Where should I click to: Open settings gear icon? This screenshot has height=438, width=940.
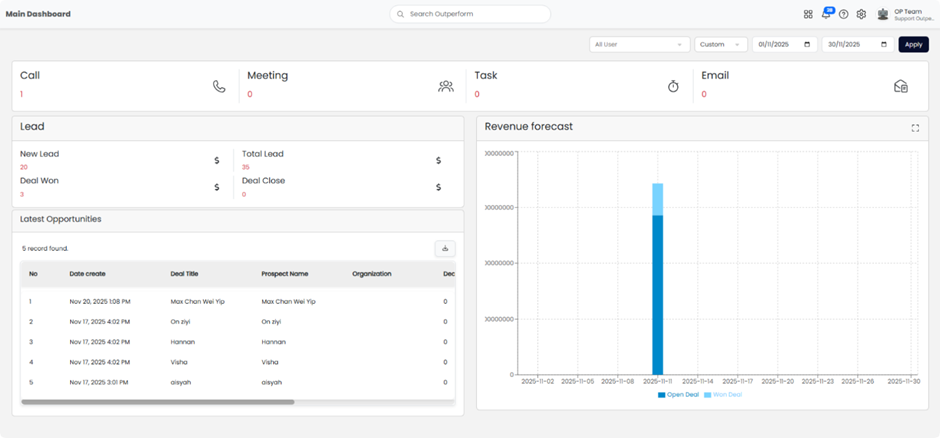(861, 14)
